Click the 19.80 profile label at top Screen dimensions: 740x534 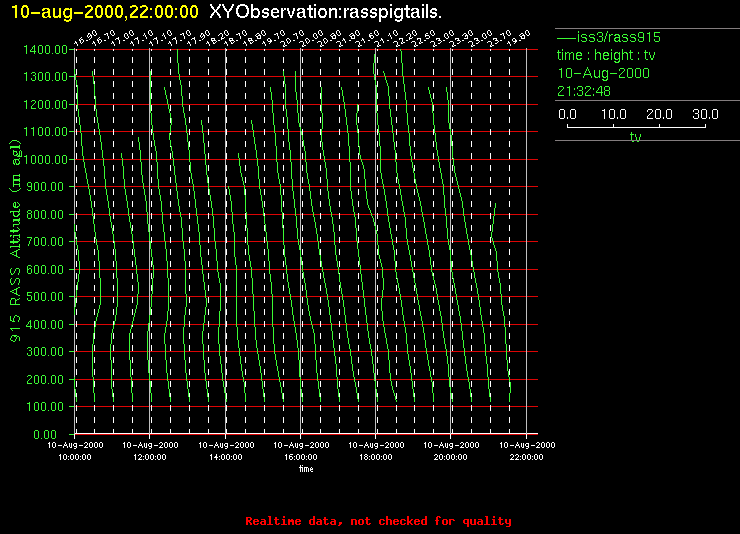point(518,39)
